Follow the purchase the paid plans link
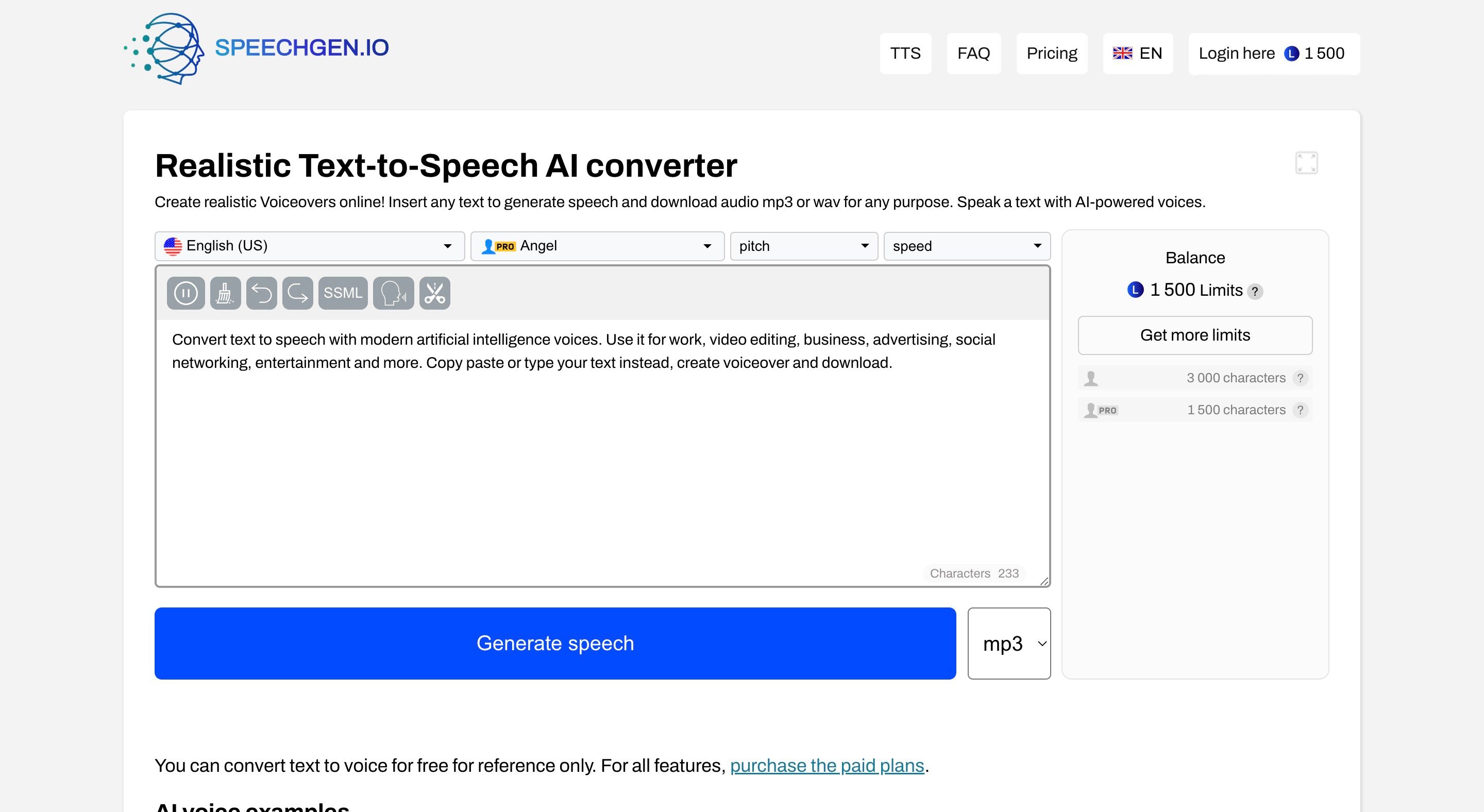Screen dimensions: 1484x812 [x=827, y=765]
